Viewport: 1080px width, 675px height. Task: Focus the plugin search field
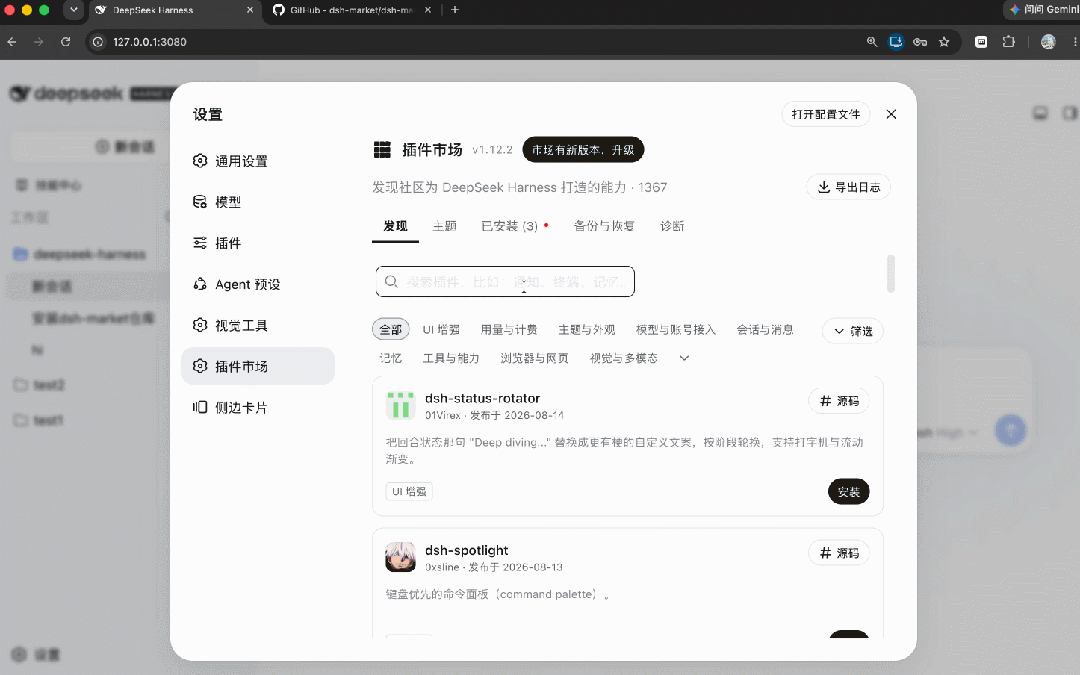tap(505, 282)
